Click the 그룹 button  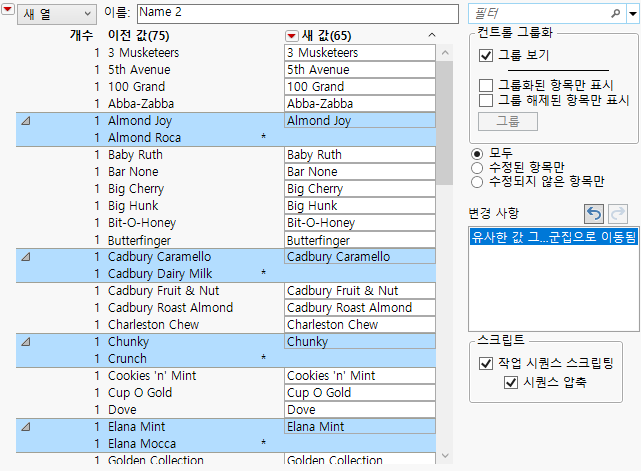[508, 121]
